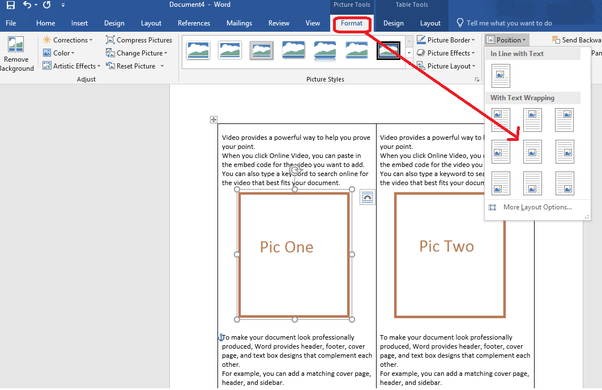
Task: Switch to the Mailings tab
Action: pos(239,23)
